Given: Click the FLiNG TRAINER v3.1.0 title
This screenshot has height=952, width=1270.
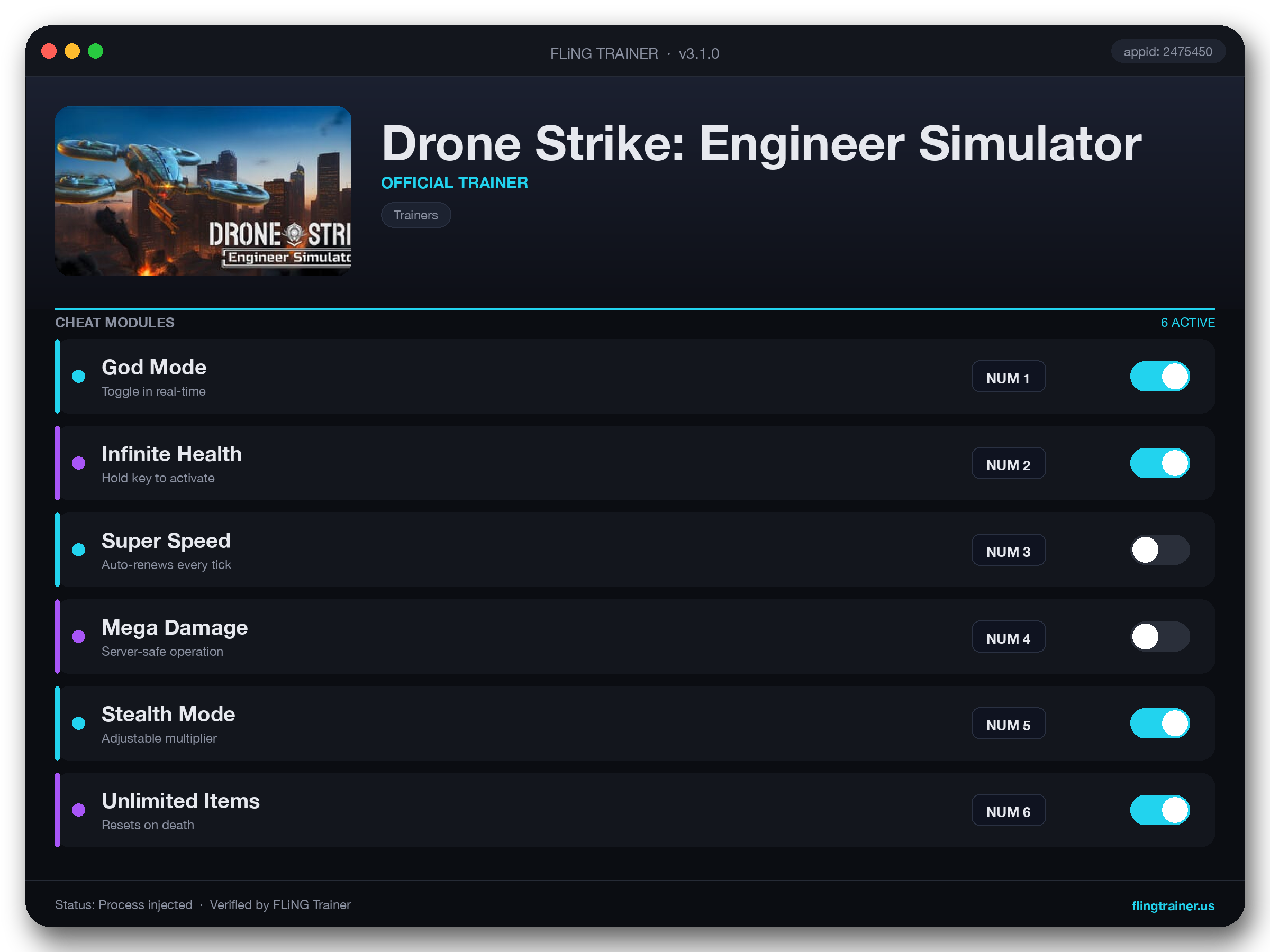Looking at the screenshot, I should point(634,53).
